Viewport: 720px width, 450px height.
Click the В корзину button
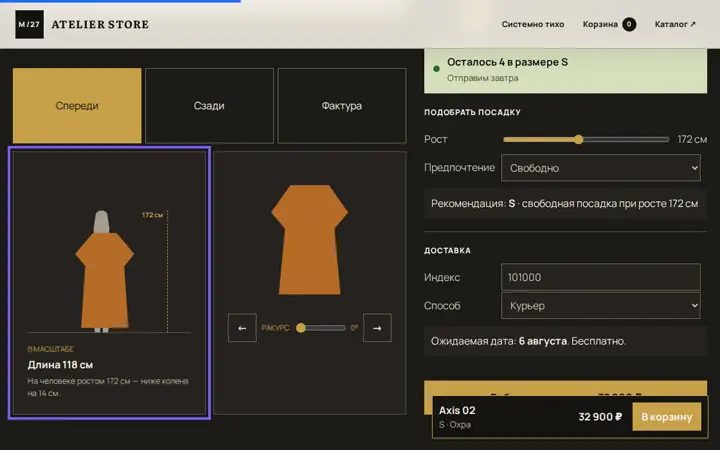click(667, 417)
